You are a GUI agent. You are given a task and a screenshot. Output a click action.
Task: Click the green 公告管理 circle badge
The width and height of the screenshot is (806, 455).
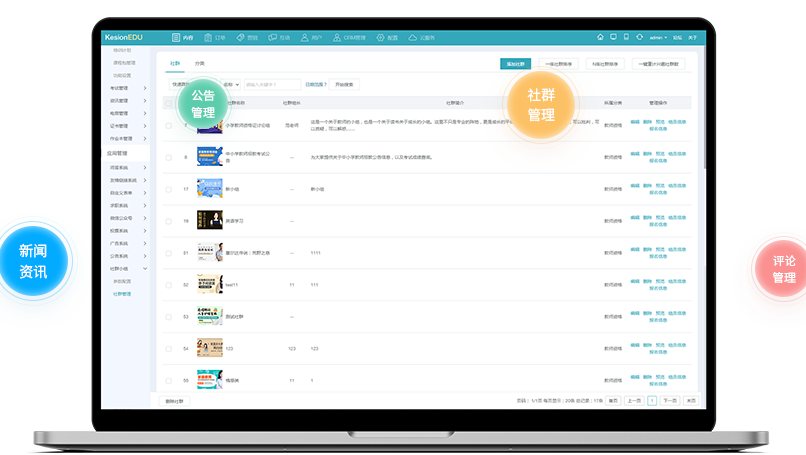click(203, 104)
